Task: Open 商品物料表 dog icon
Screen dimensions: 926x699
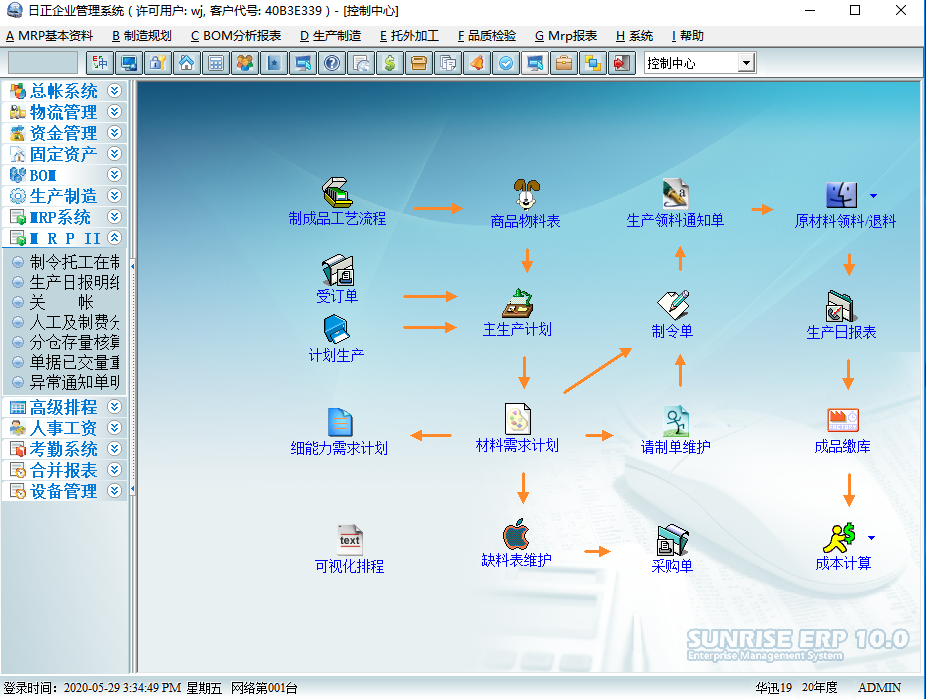Action: tap(525, 193)
